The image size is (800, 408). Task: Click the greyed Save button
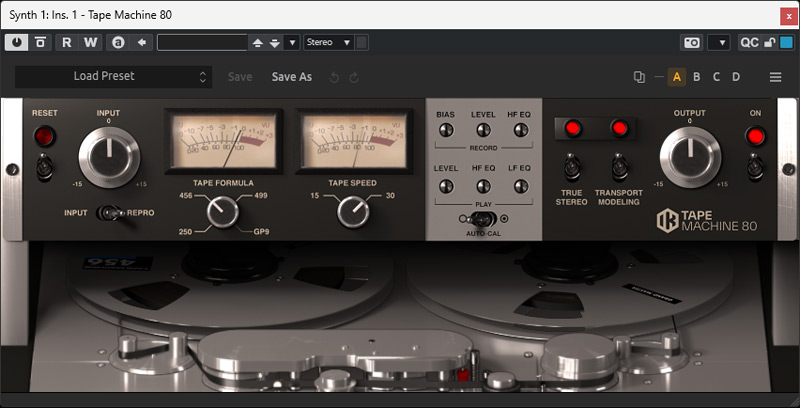(x=240, y=77)
